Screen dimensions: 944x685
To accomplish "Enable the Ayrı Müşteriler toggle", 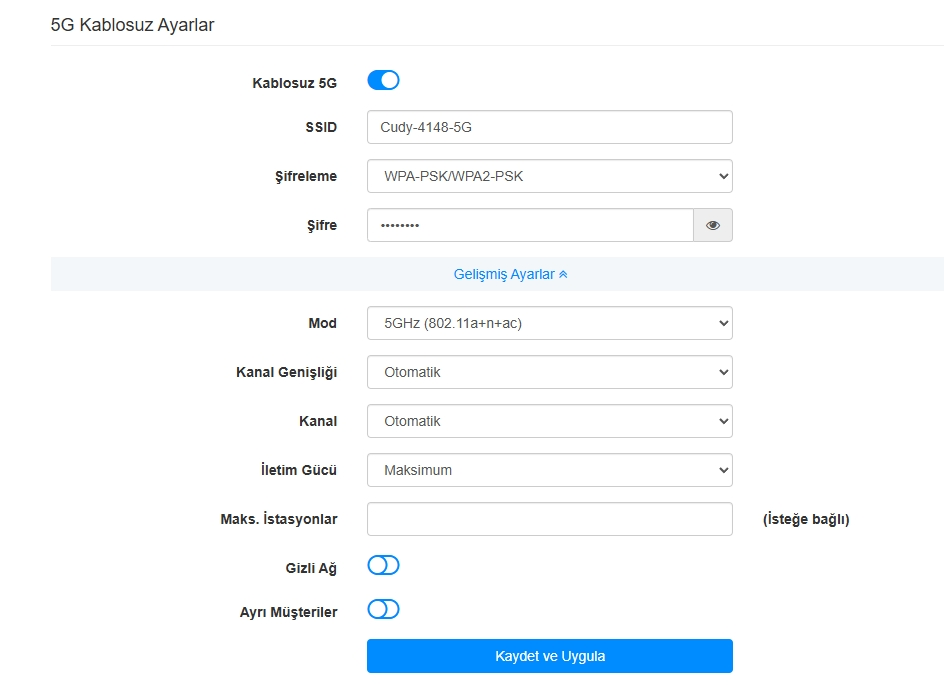I will click(384, 609).
